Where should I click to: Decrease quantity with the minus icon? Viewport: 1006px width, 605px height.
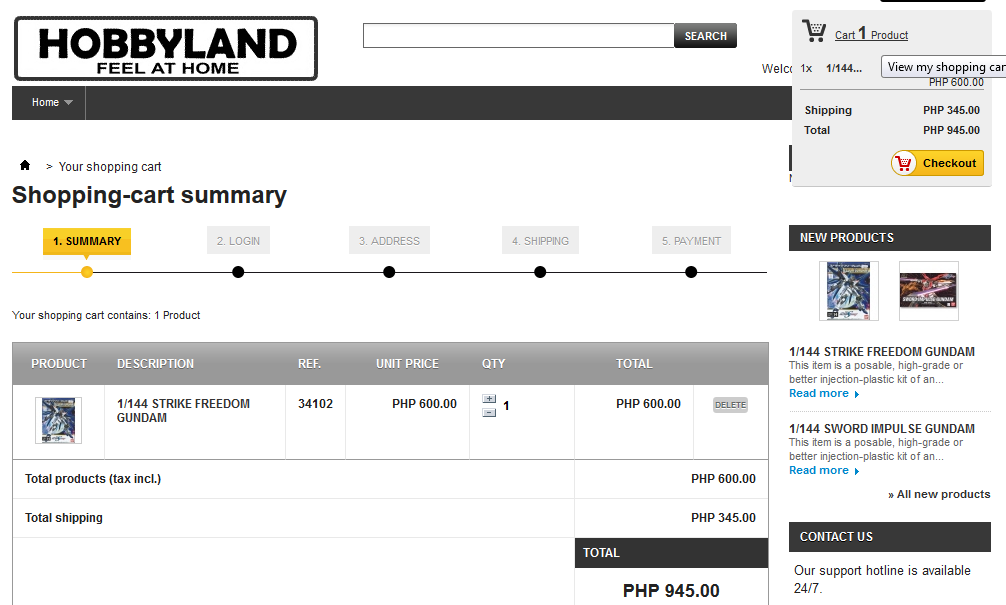489,413
